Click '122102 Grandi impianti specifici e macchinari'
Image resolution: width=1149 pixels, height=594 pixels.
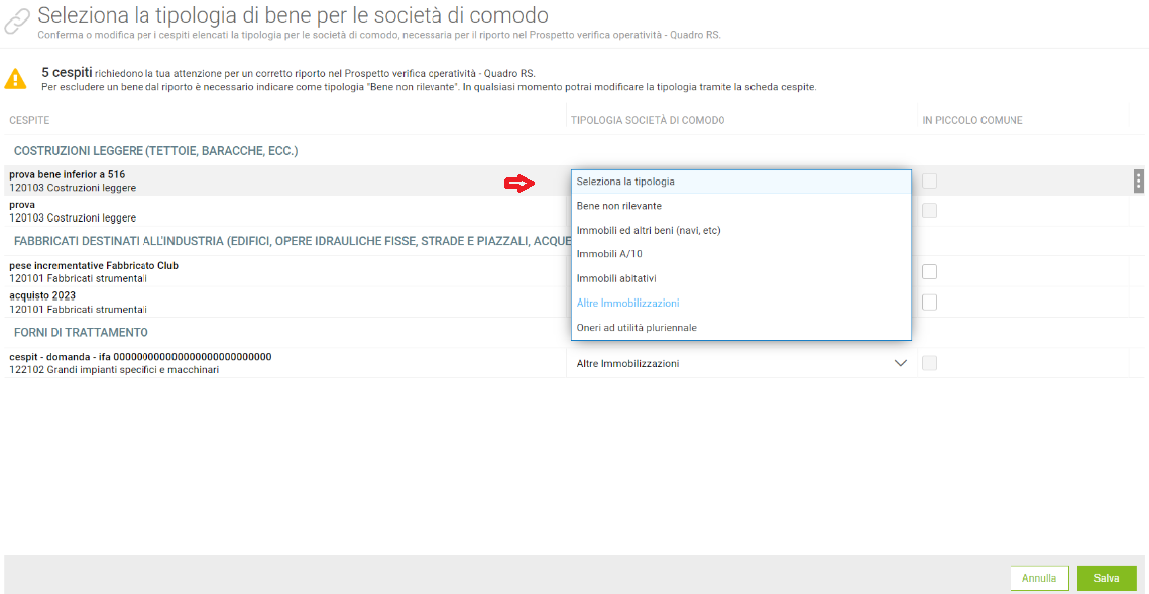click(114, 370)
